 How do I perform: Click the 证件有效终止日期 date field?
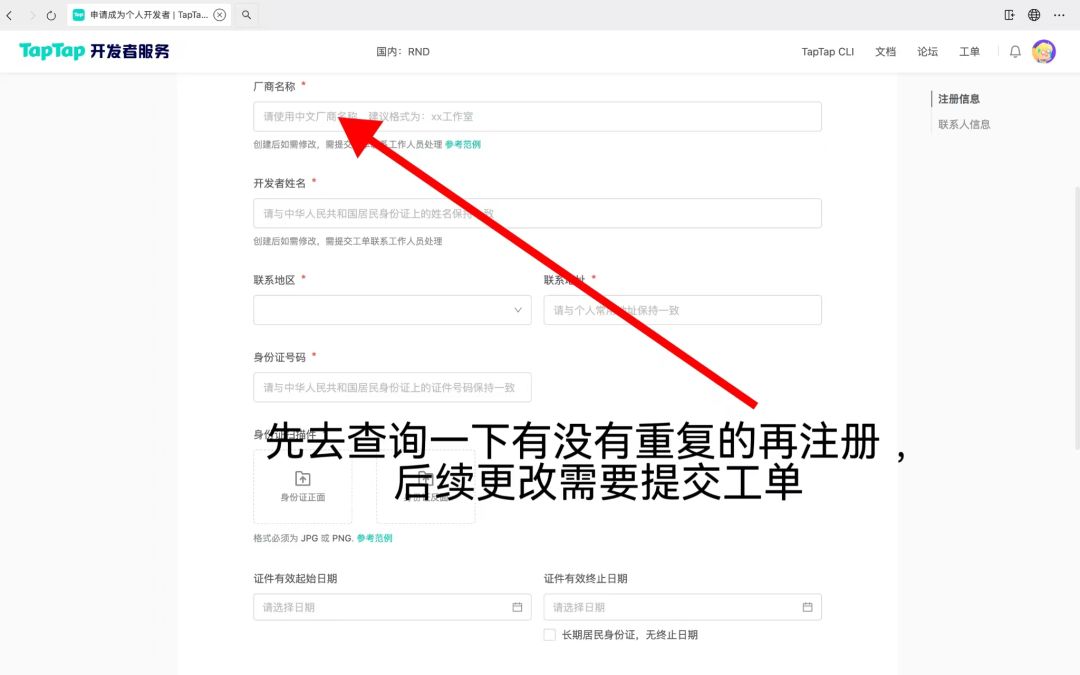683,607
